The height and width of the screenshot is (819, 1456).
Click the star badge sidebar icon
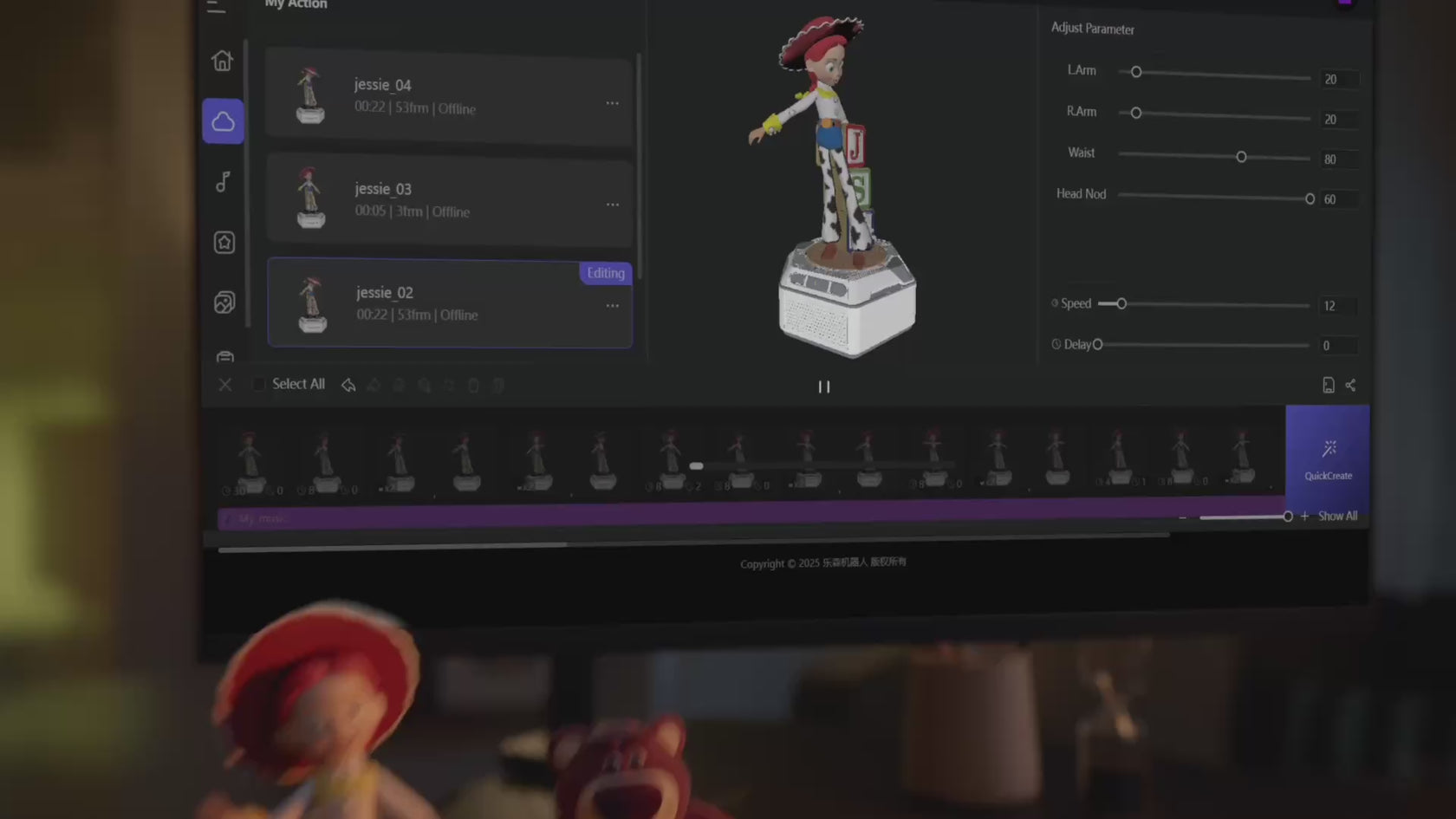click(224, 243)
